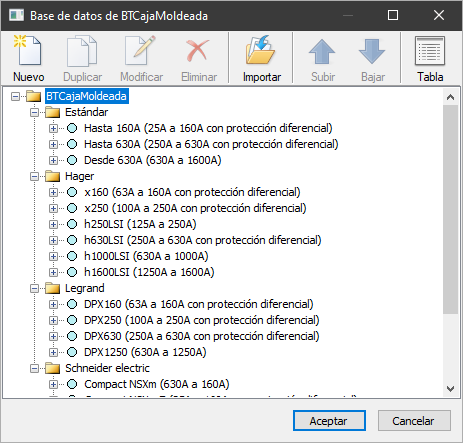This screenshot has height=443, width=463.
Task: Click the Cancelar button
Action: (x=414, y=421)
